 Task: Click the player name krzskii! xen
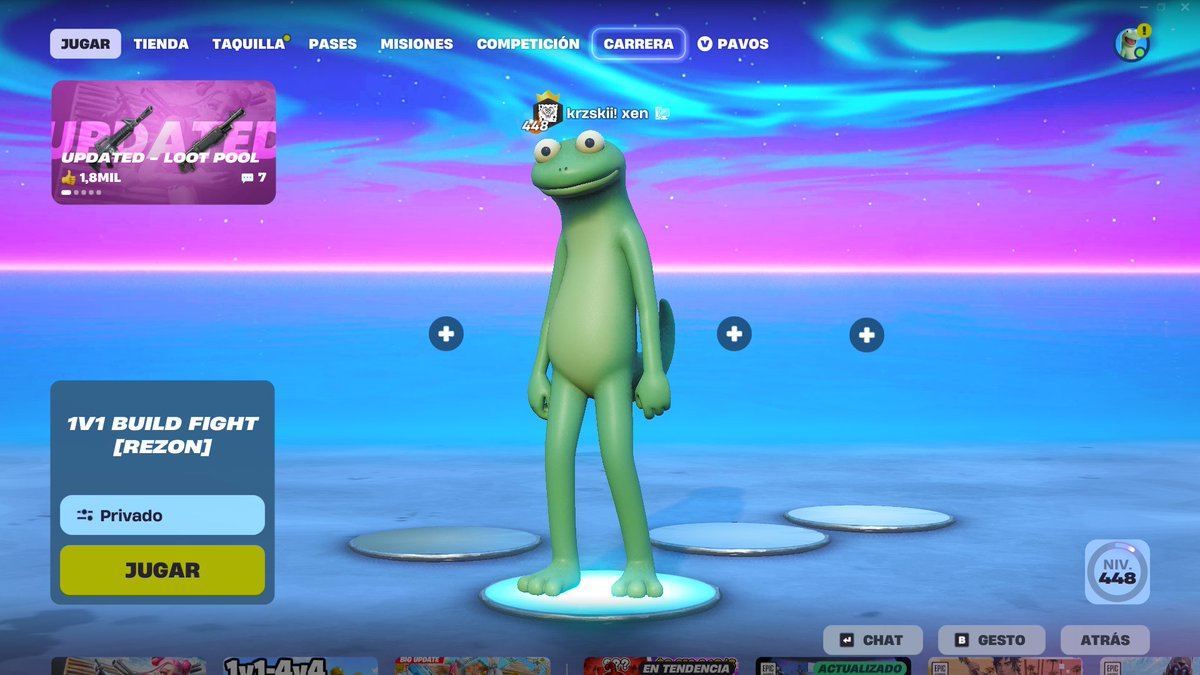(x=607, y=113)
